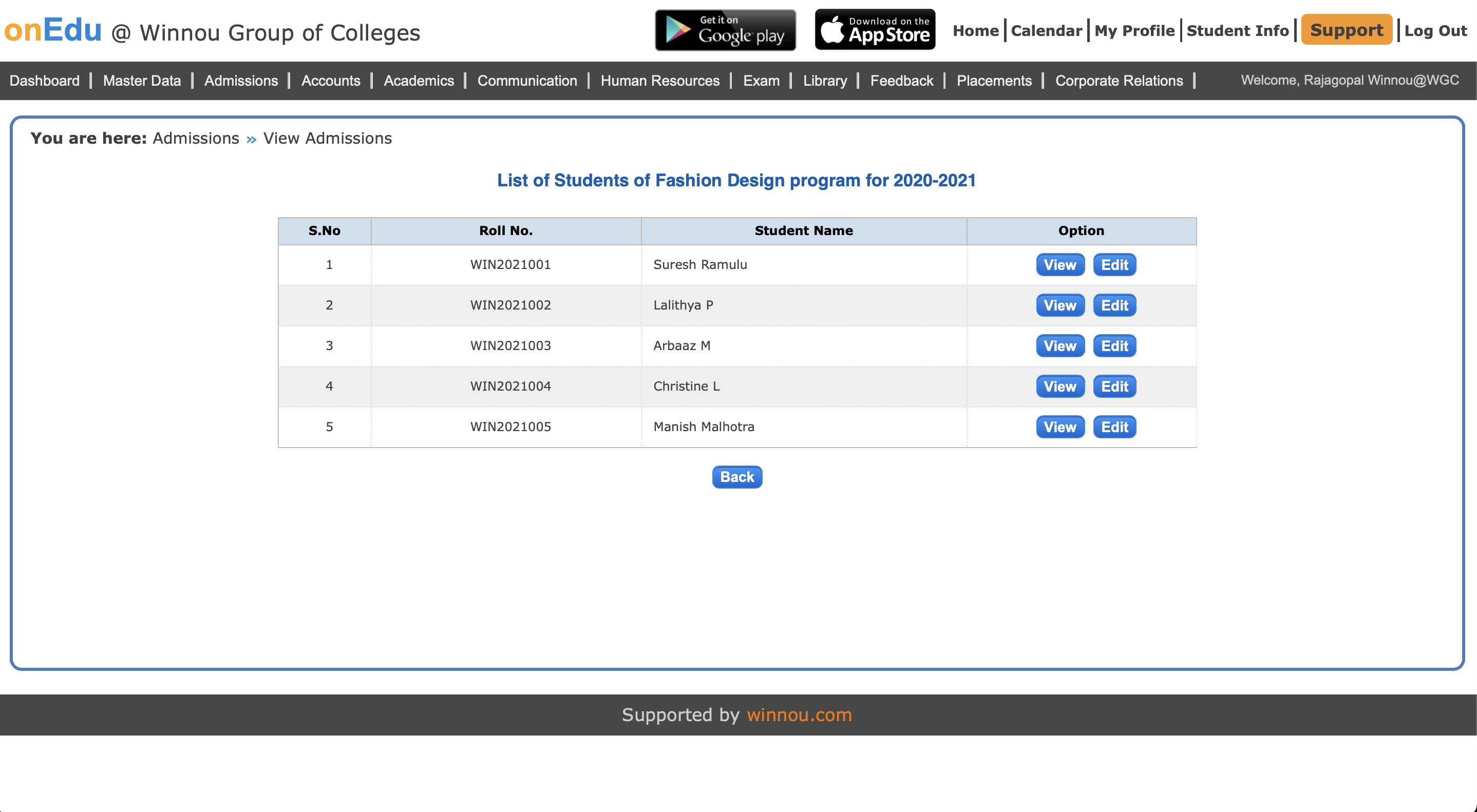View Suresh Ramulu's admission record
1477x812 pixels.
(x=1059, y=265)
